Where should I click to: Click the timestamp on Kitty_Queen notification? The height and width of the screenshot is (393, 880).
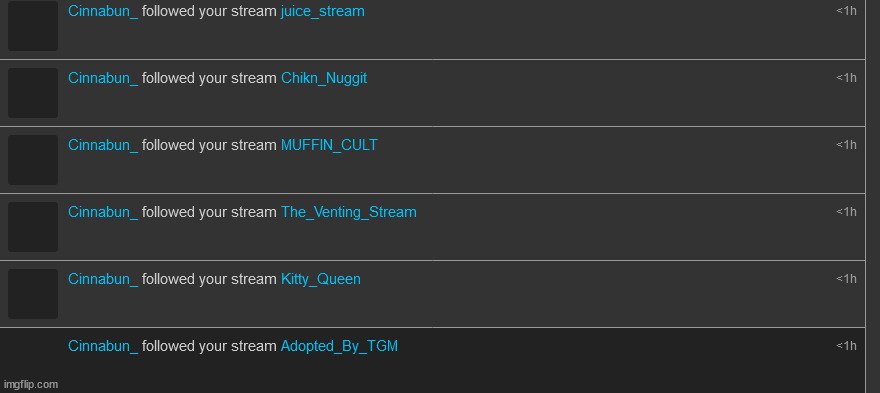[x=846, y=278]
